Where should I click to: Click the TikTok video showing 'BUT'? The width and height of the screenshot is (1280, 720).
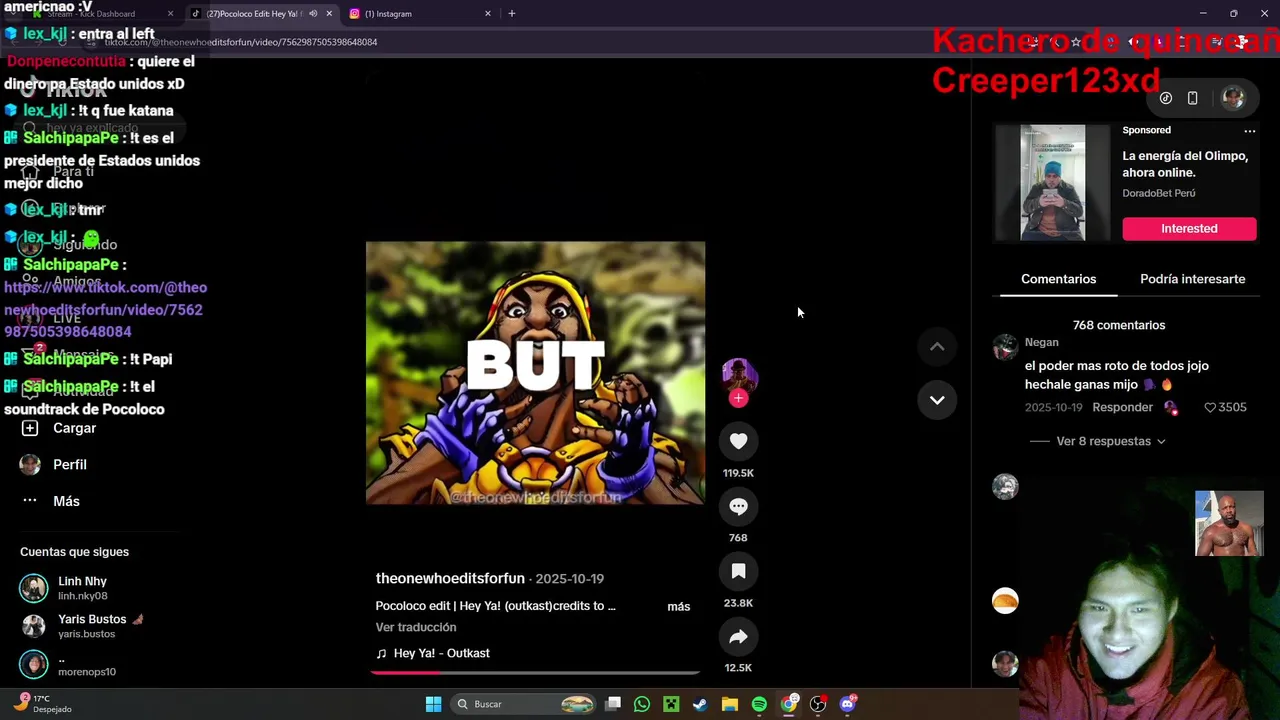click(x=535, y=373)
